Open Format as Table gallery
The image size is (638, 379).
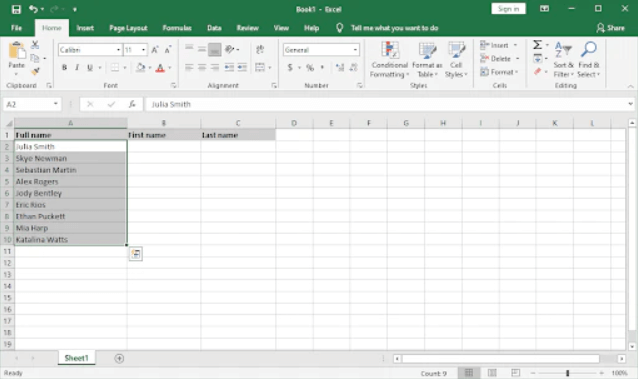[x=427, y=59]
